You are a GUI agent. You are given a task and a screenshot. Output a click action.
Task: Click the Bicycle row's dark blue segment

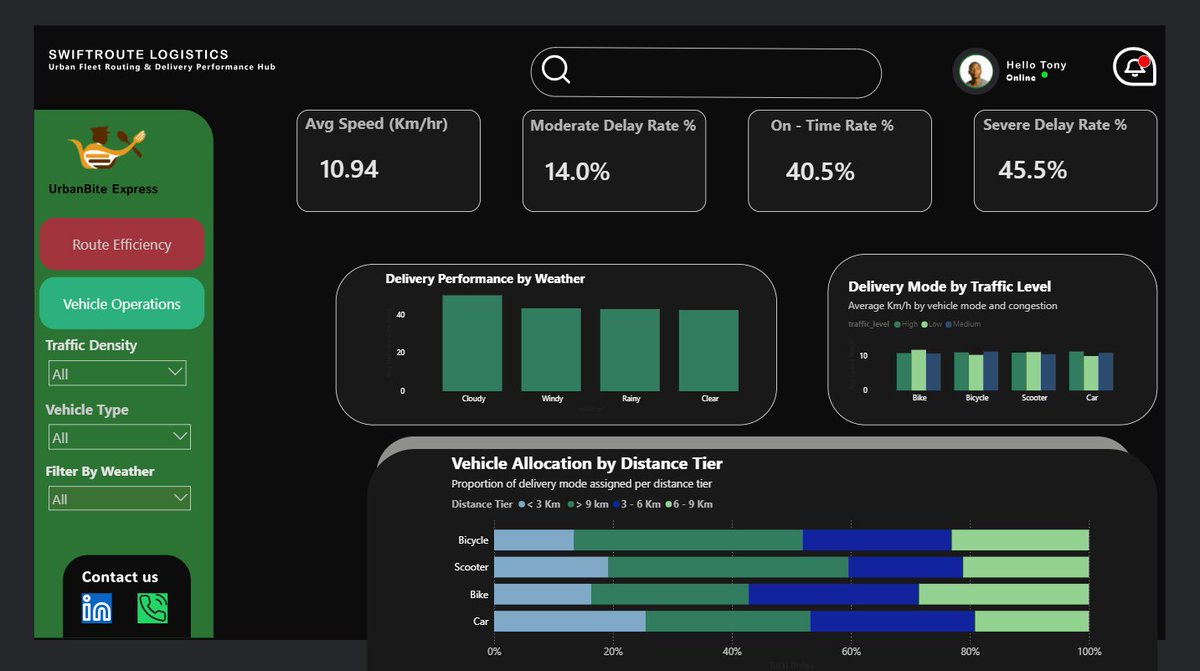(x=877, y=540)
